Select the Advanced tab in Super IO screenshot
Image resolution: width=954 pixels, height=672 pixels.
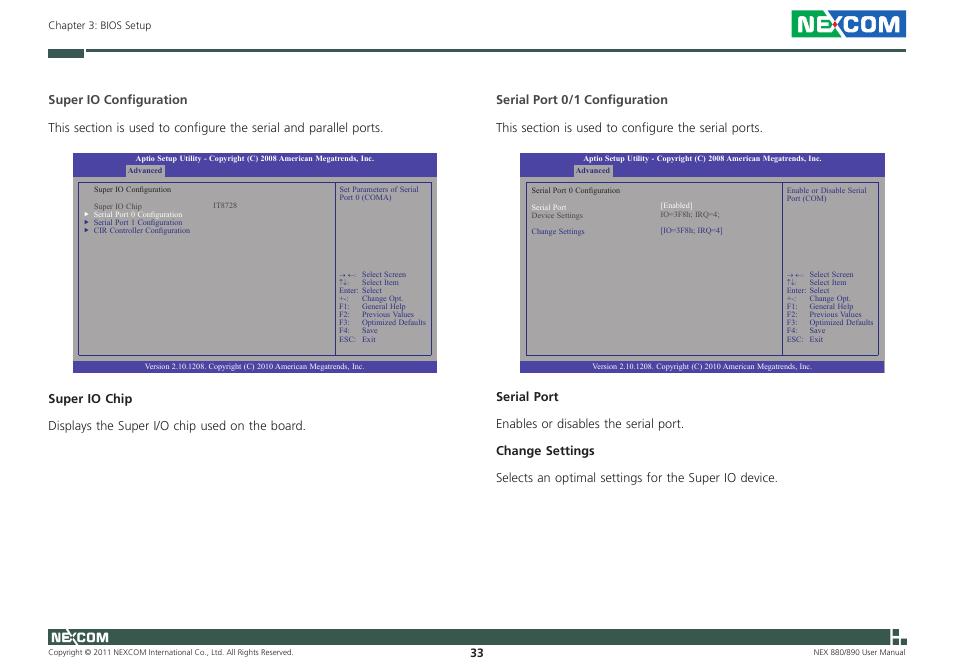pos(145,171)
